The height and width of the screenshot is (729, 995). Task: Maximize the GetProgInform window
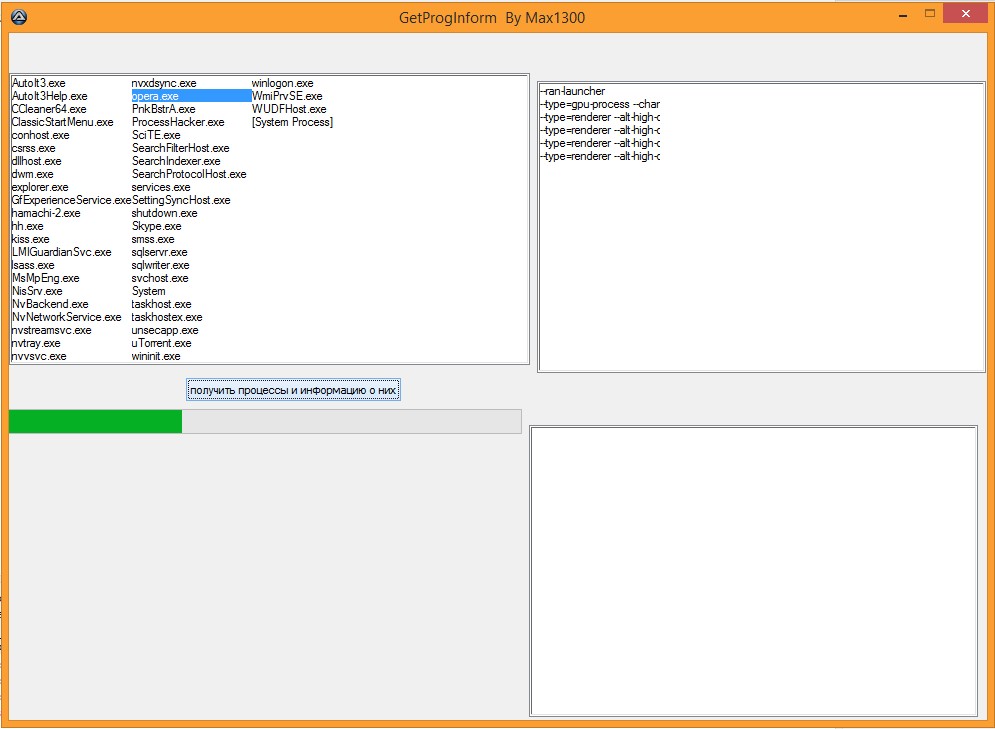(x=929, y=14)
